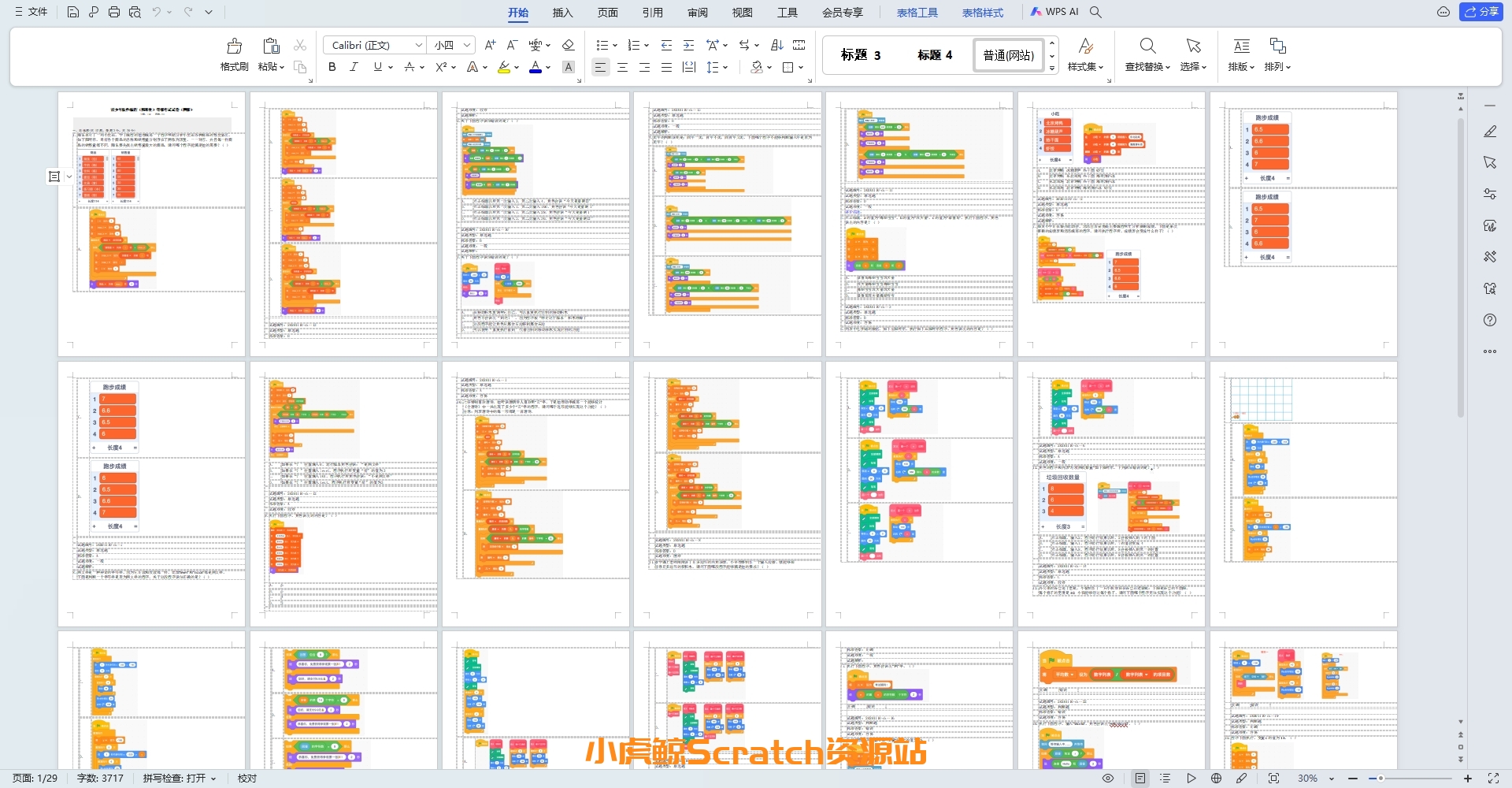Click the Find and Replace magnifier icon
Screen dimensions: 1512x788
1147,46
